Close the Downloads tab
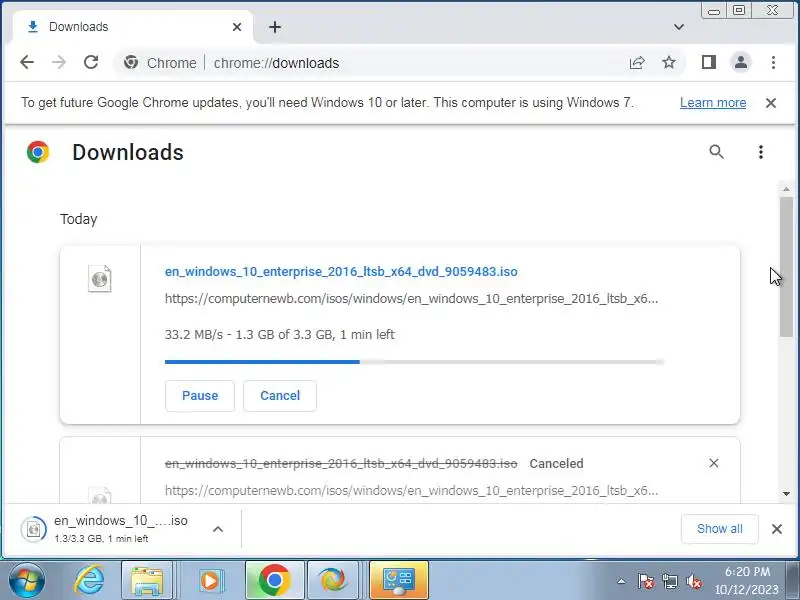This screenshot has height=600, width=800. (237, 27)
